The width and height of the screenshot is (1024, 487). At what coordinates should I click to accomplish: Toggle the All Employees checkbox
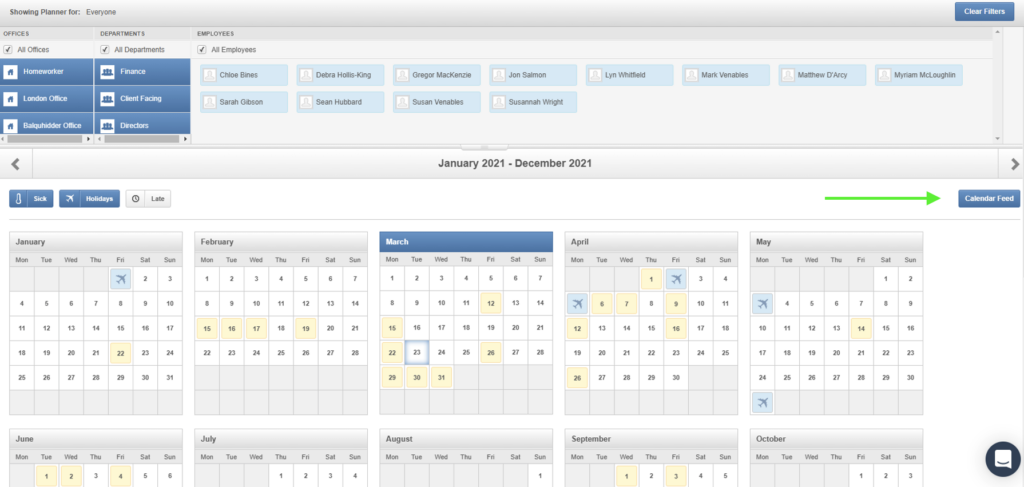click(x=202, y=49)
